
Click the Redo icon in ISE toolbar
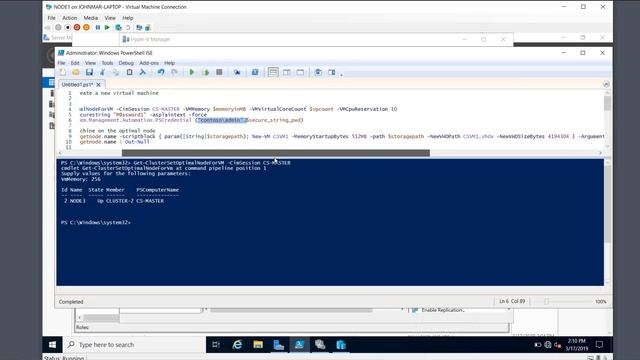click(174, 72)
